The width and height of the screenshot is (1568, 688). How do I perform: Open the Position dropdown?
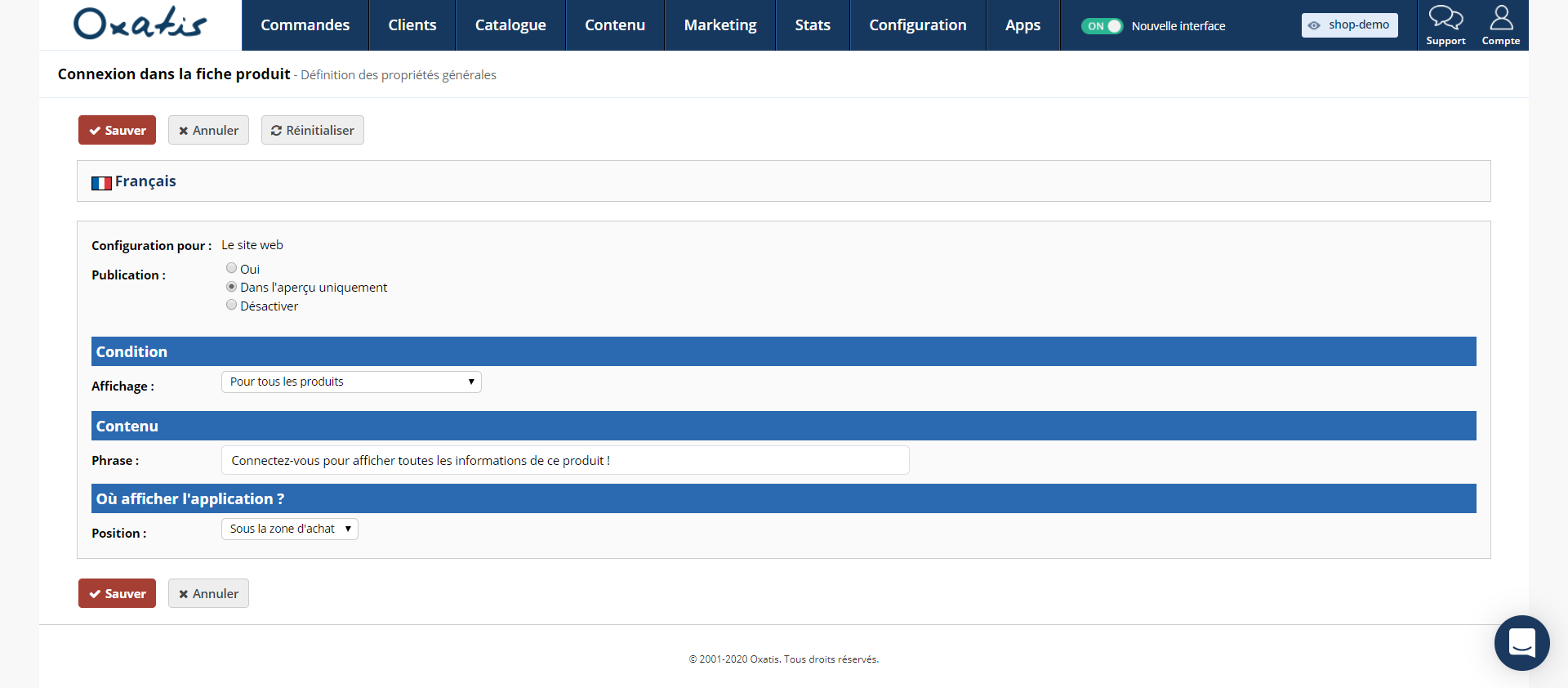(290, 529)
